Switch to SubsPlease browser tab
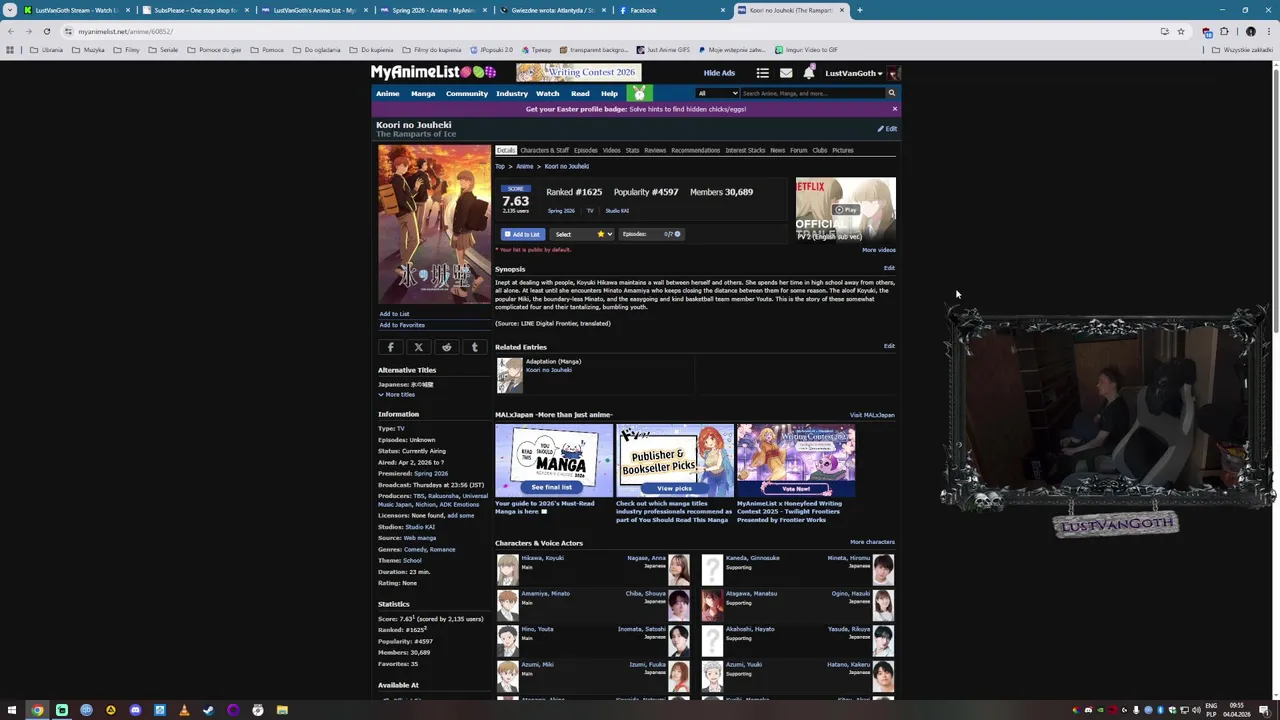This screenshot has height=720, width=1280. [195, 10]
